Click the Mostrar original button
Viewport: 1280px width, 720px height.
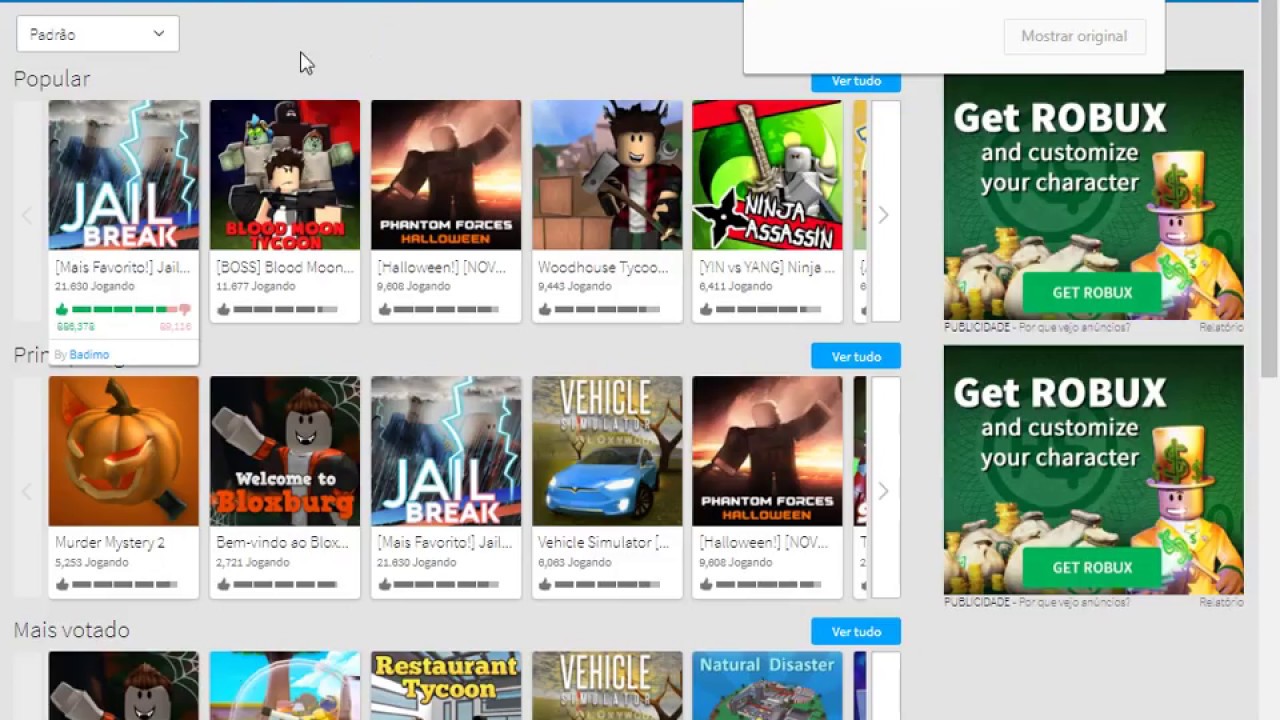coord(1074,36)
